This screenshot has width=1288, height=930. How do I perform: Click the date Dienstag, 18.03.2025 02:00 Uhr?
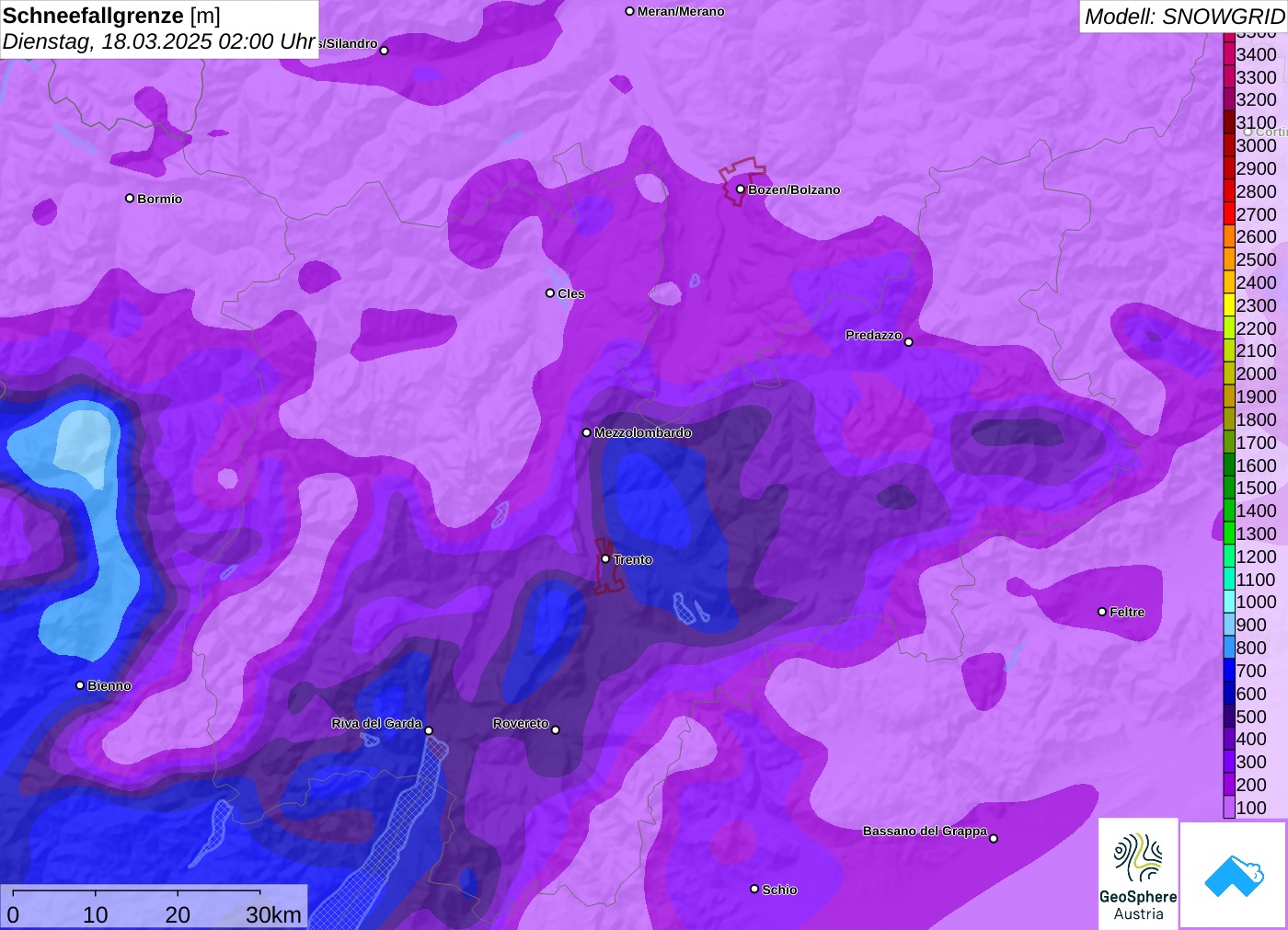159,41
